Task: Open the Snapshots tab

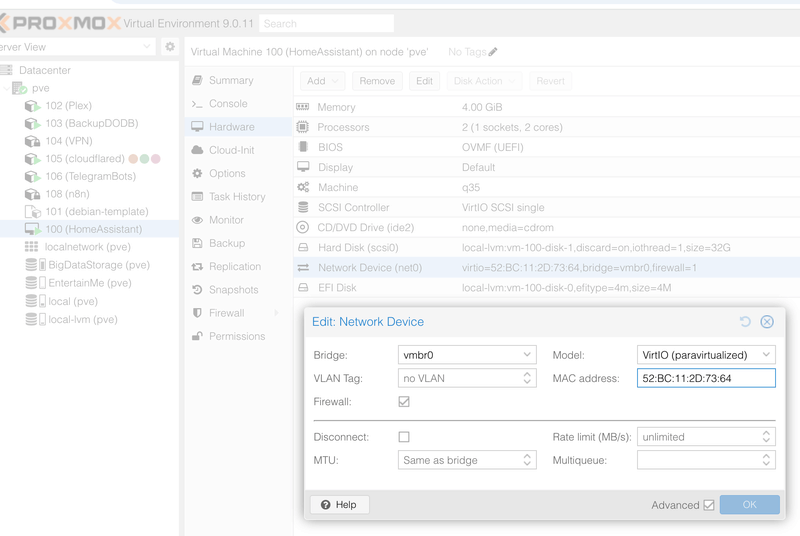Action: click(238, 290)
